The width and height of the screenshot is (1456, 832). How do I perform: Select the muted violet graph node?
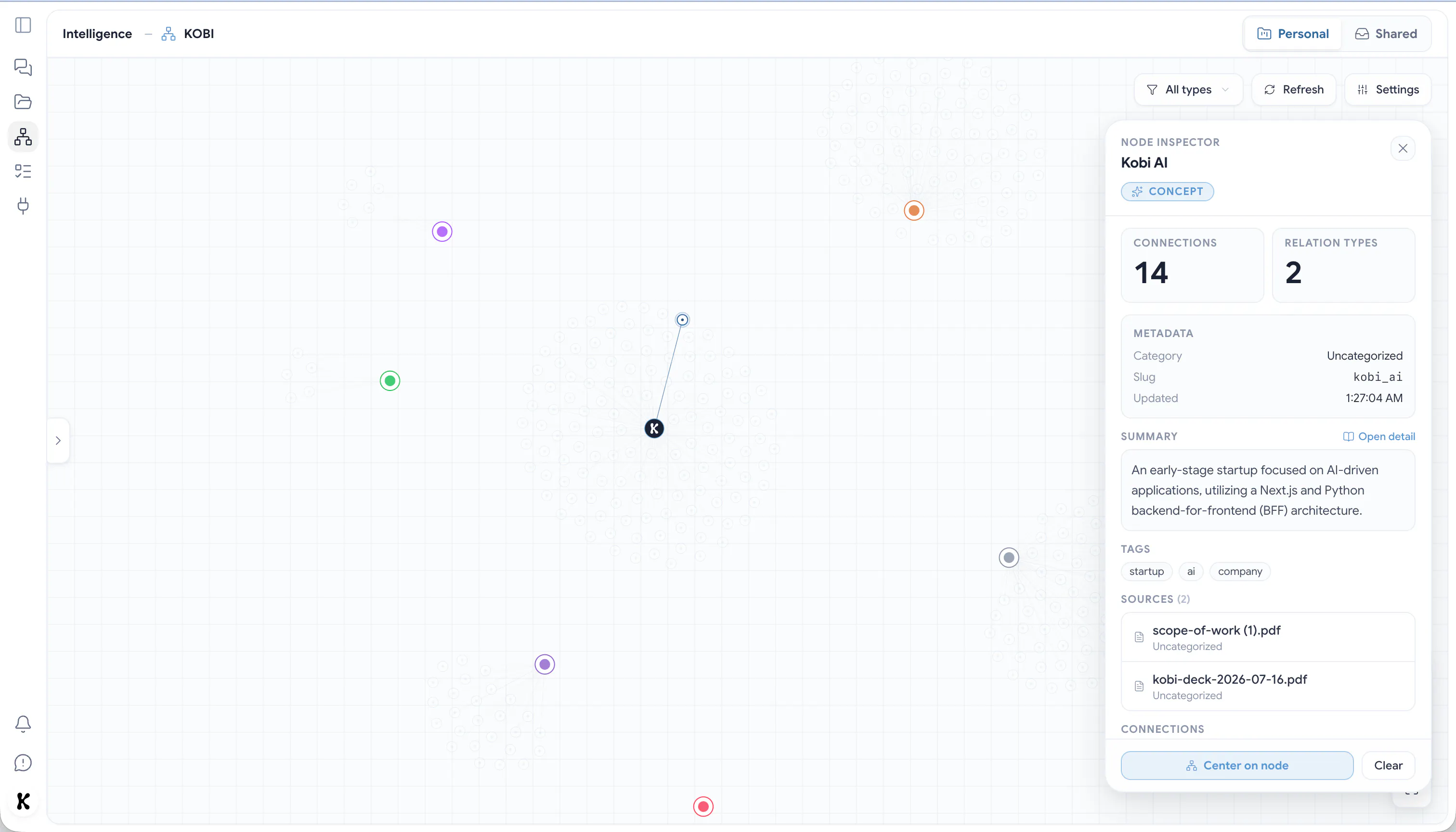[x=545, y=664]
